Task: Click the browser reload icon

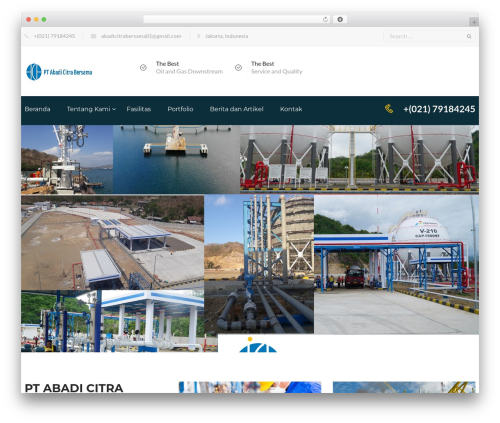Action: point(325,19)
